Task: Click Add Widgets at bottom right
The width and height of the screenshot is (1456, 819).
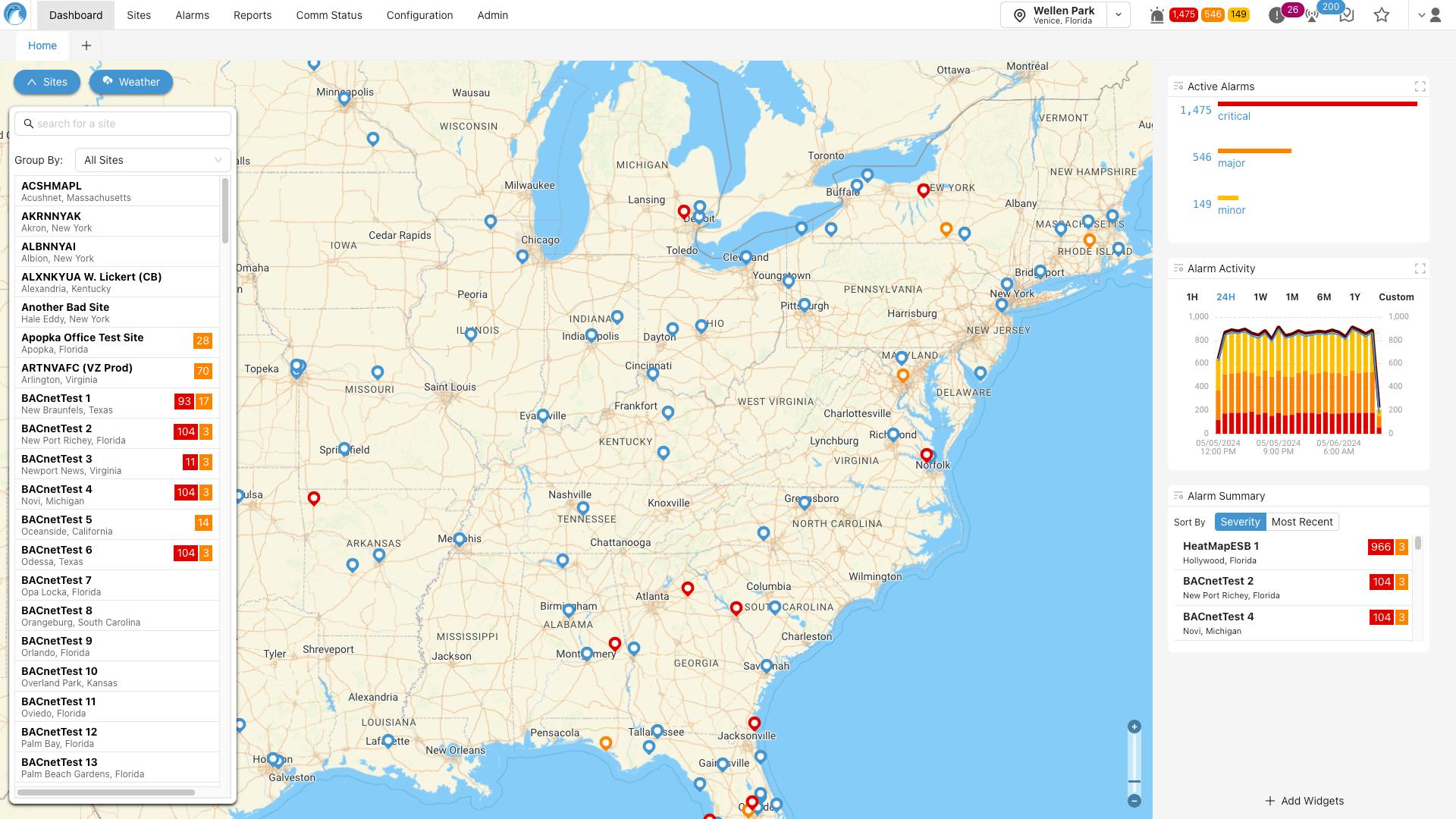Action: point(1304,801)
